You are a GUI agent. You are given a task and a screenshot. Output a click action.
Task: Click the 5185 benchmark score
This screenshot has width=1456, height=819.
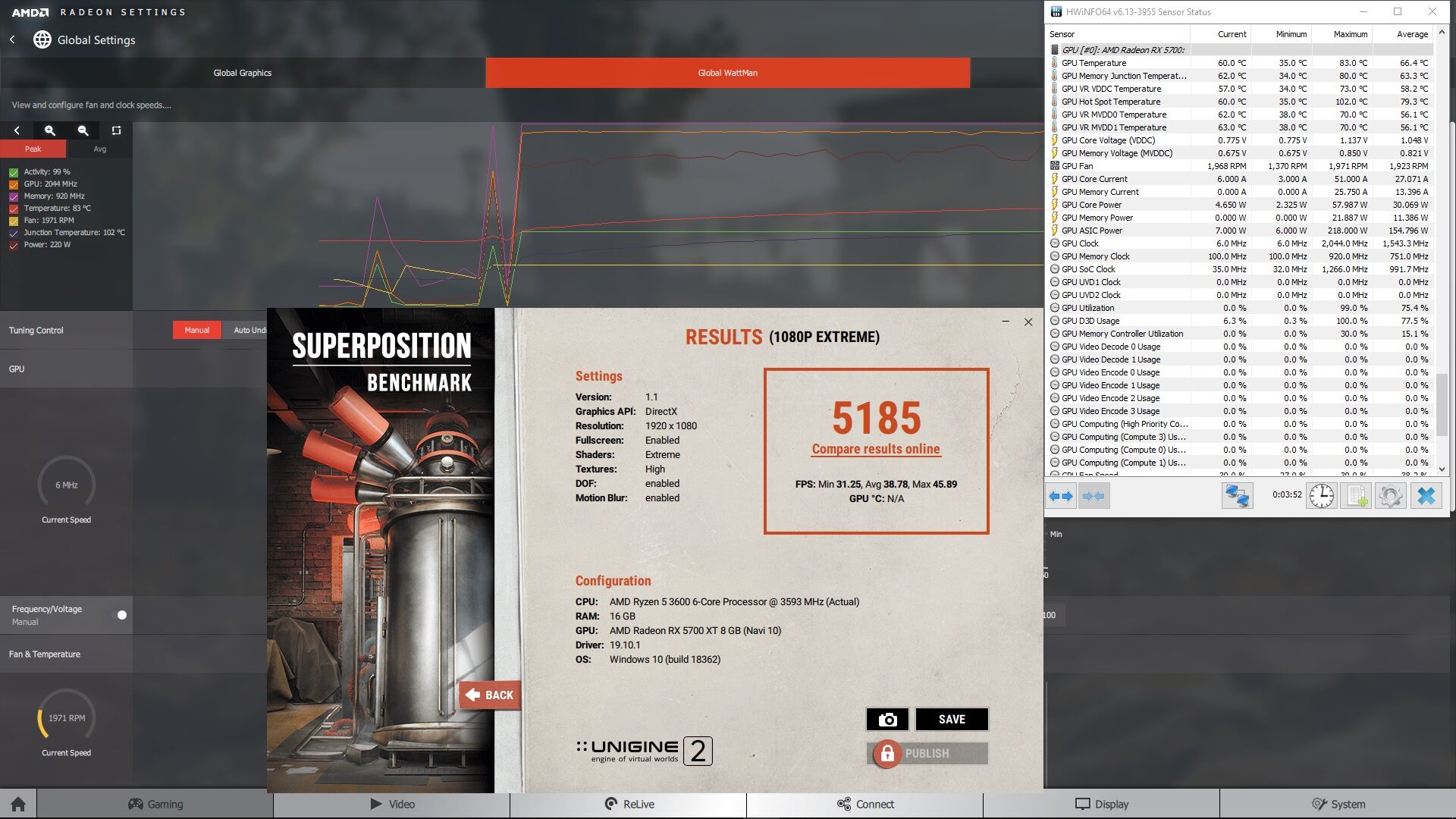877,417
